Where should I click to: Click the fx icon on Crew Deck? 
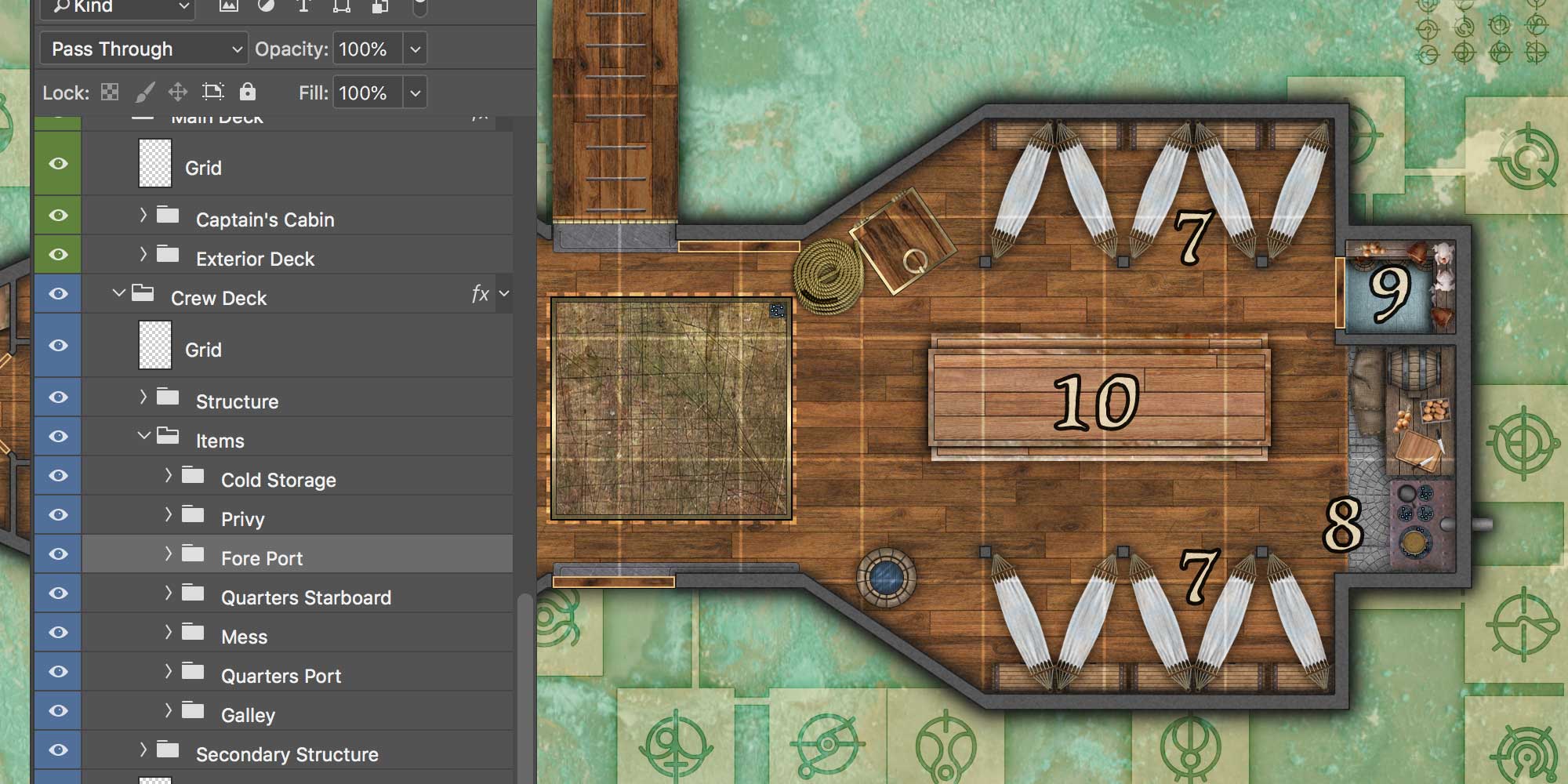(480, 294)
